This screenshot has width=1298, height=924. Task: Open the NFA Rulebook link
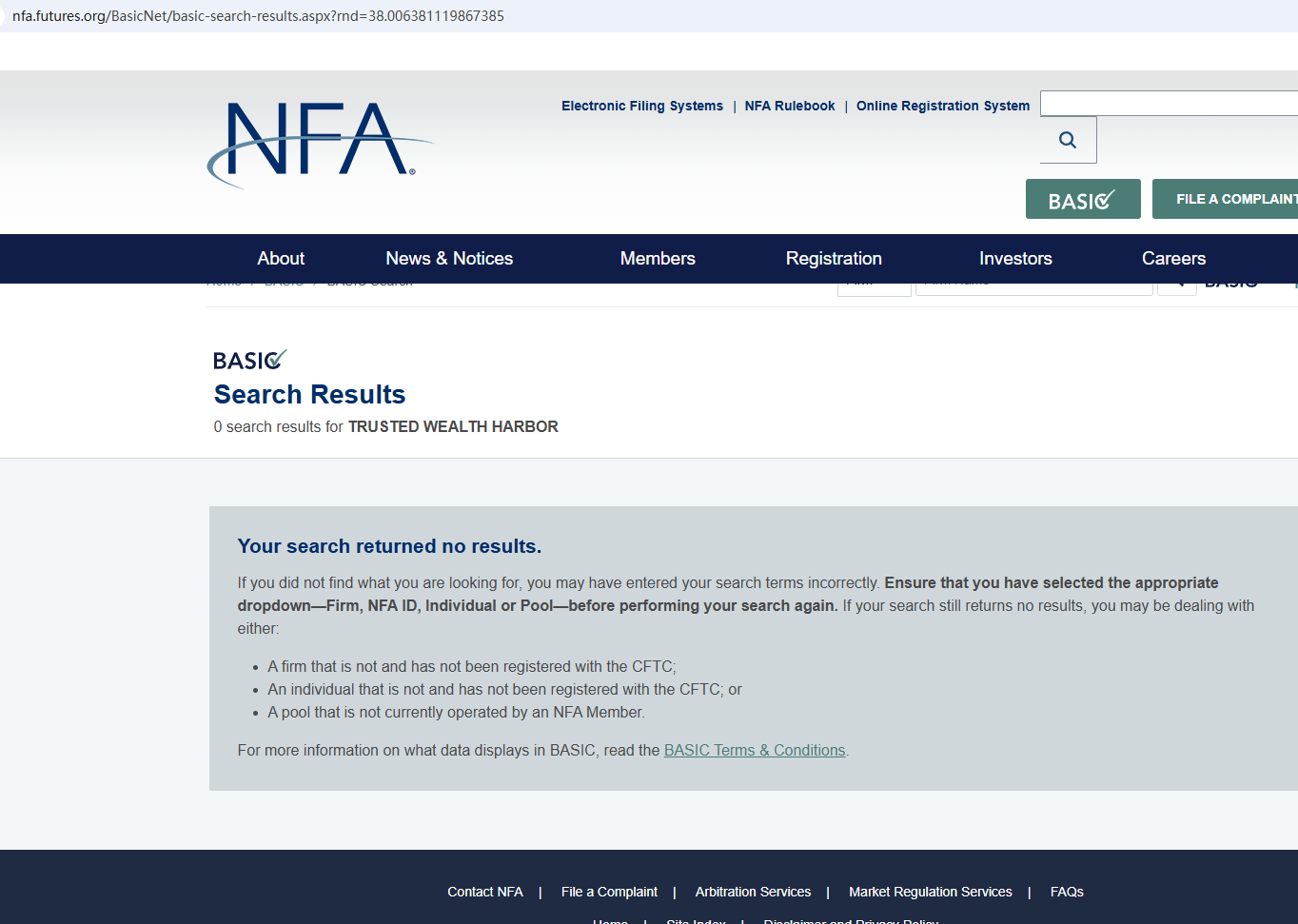point(790,106)
